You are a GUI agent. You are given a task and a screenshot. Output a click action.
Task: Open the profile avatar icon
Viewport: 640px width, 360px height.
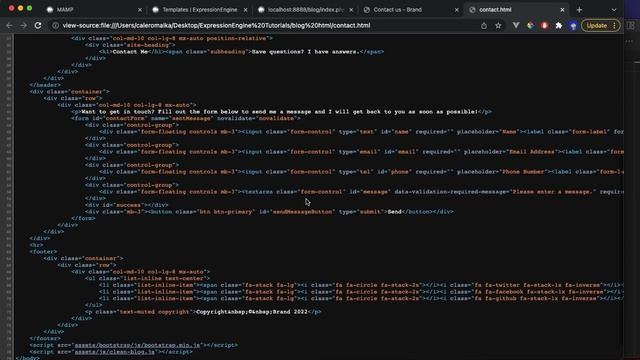[573, 26]
